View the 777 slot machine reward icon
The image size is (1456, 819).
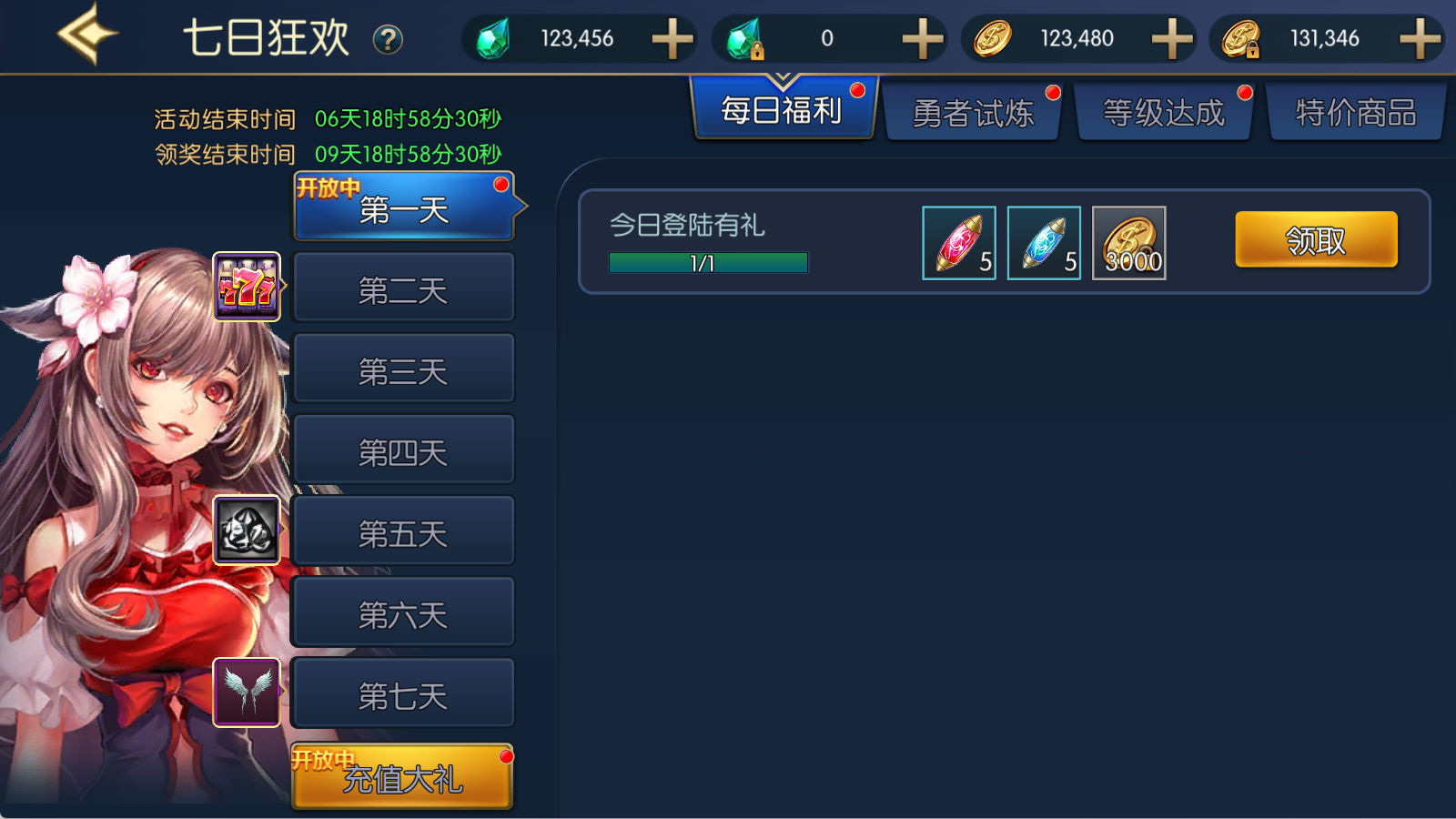(x=247, y=287)
